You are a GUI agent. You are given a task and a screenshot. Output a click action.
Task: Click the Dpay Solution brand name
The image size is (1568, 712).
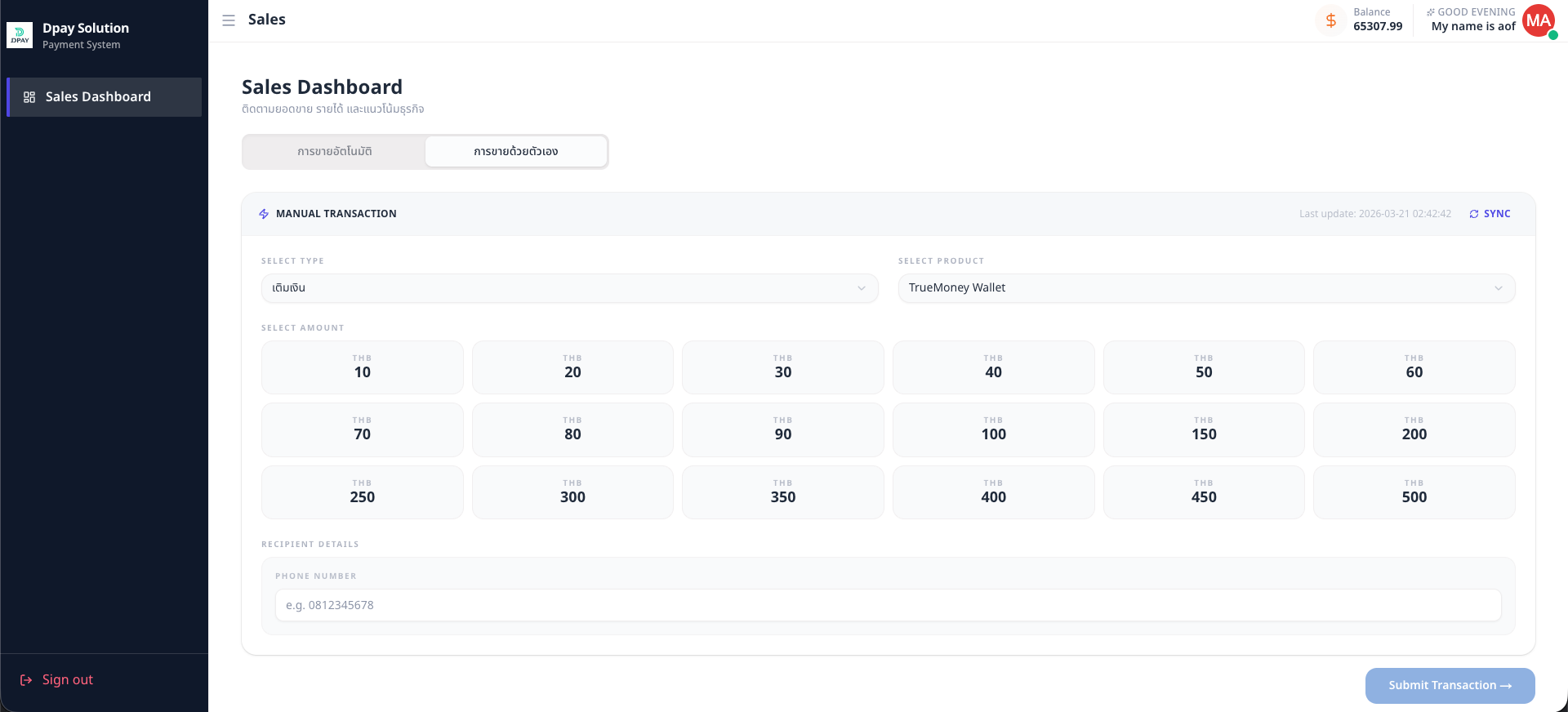point(86,29)
